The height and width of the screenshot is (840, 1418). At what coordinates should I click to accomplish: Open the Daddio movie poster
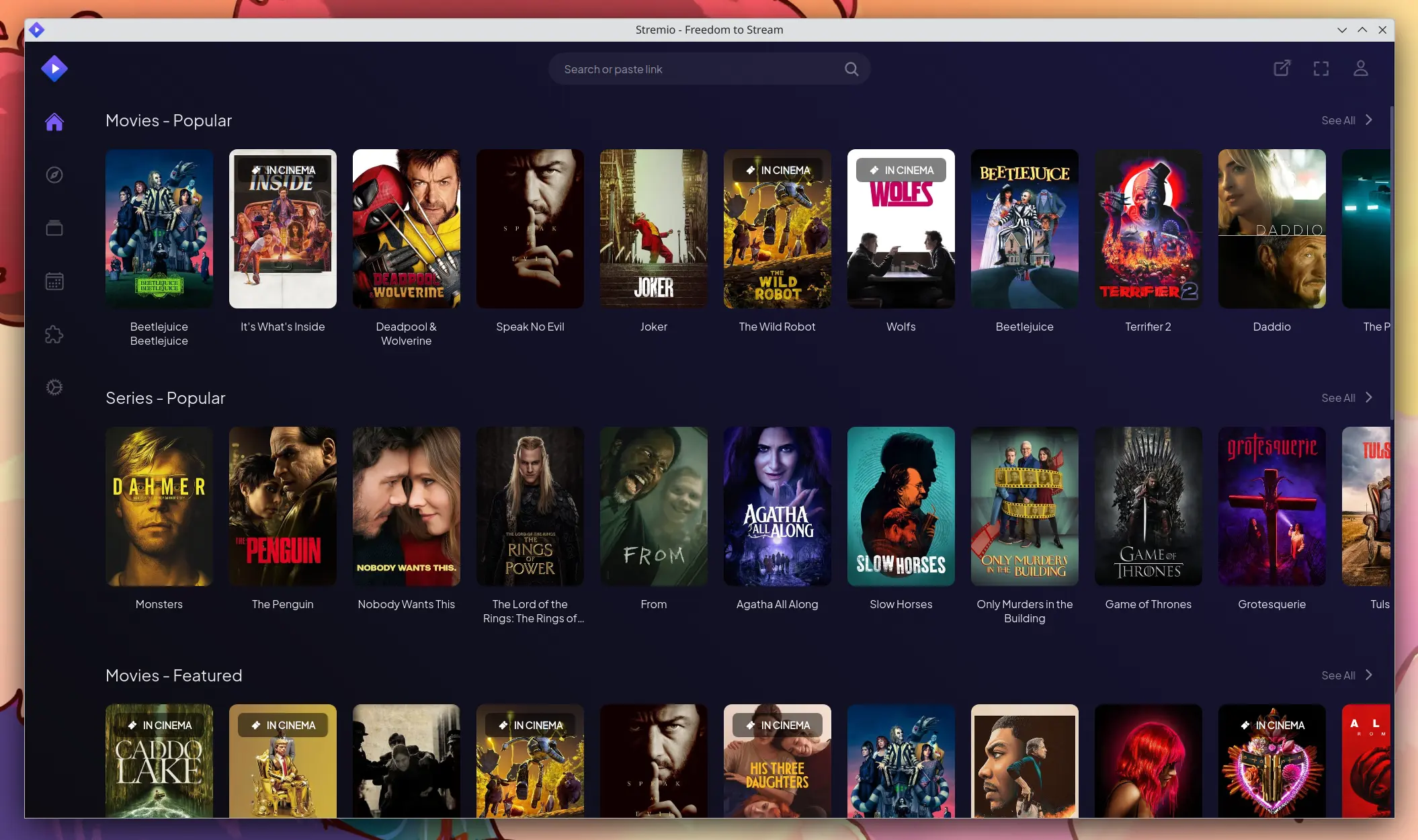pyautogui.click(x=1272, y=228)
